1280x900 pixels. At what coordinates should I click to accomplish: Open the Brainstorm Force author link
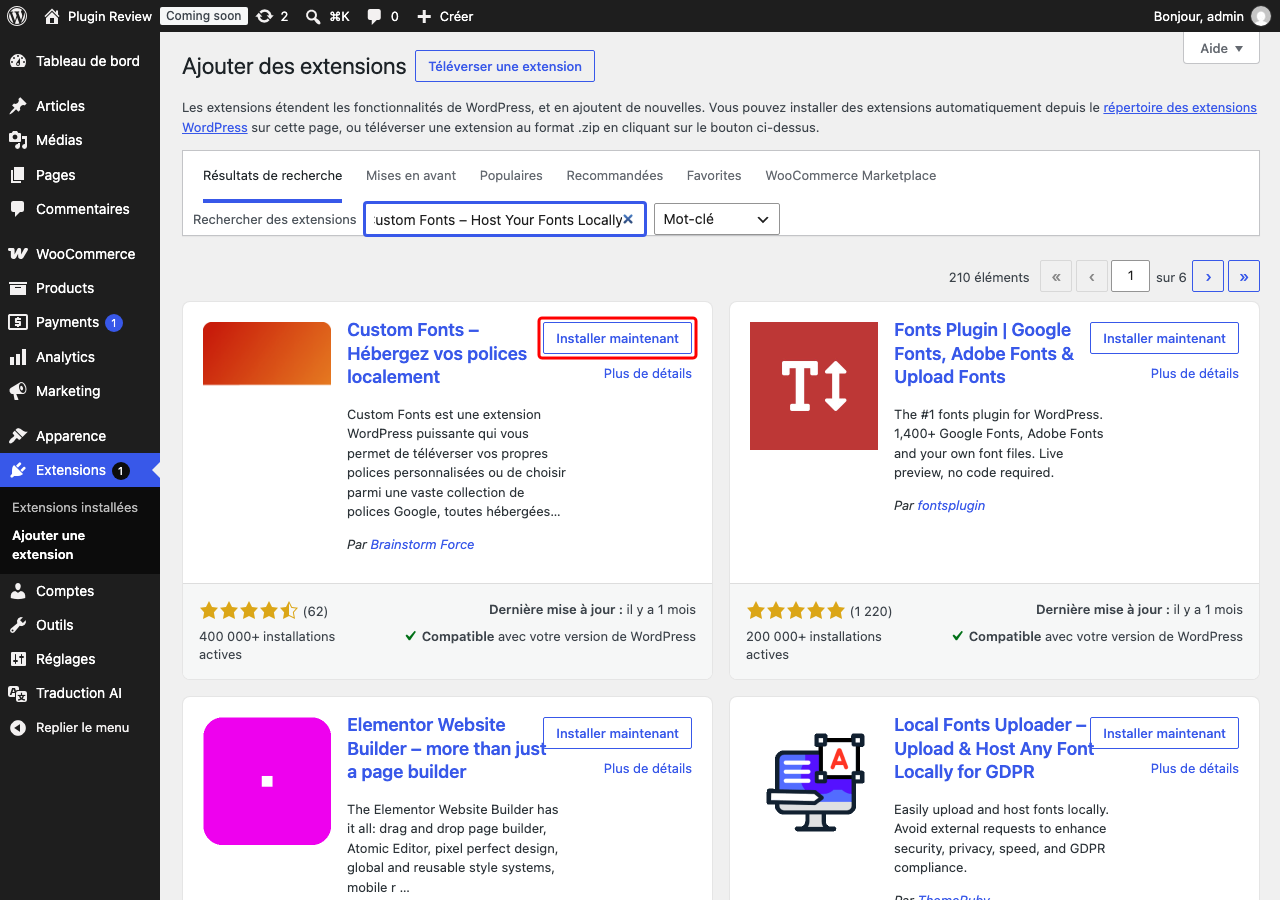coord(422,544)
